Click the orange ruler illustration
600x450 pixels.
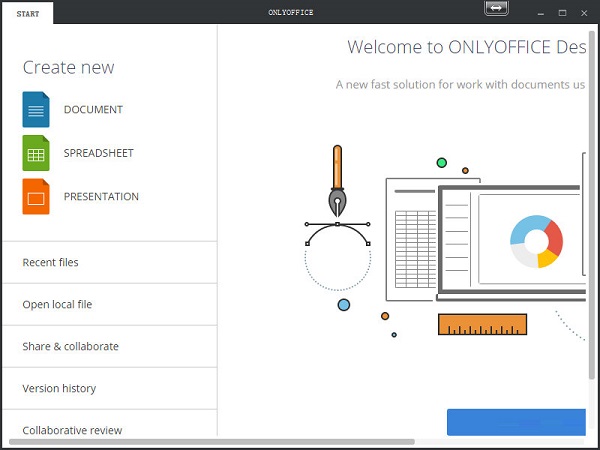482,324
